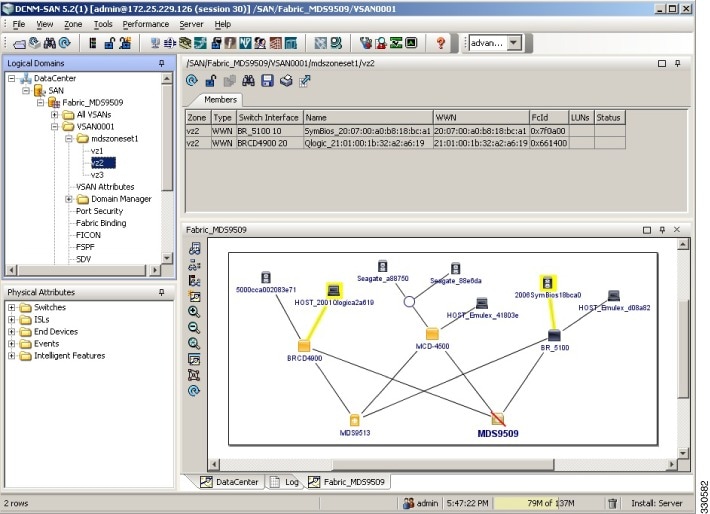Switch to the DataCenter bottom tab
710x514 pixels.
(230, 482)
